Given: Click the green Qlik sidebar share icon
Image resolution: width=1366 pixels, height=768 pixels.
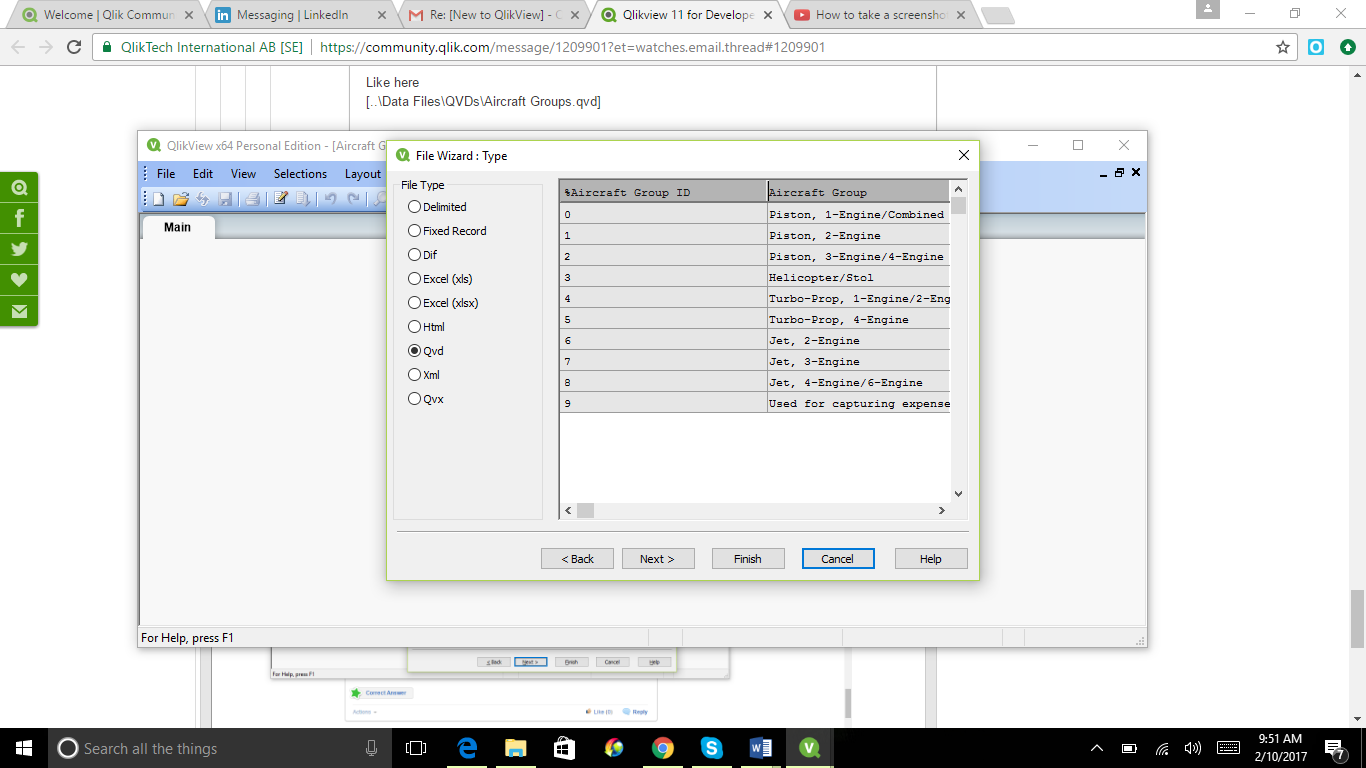Looking at the screenshot, I should click(19, 187).
